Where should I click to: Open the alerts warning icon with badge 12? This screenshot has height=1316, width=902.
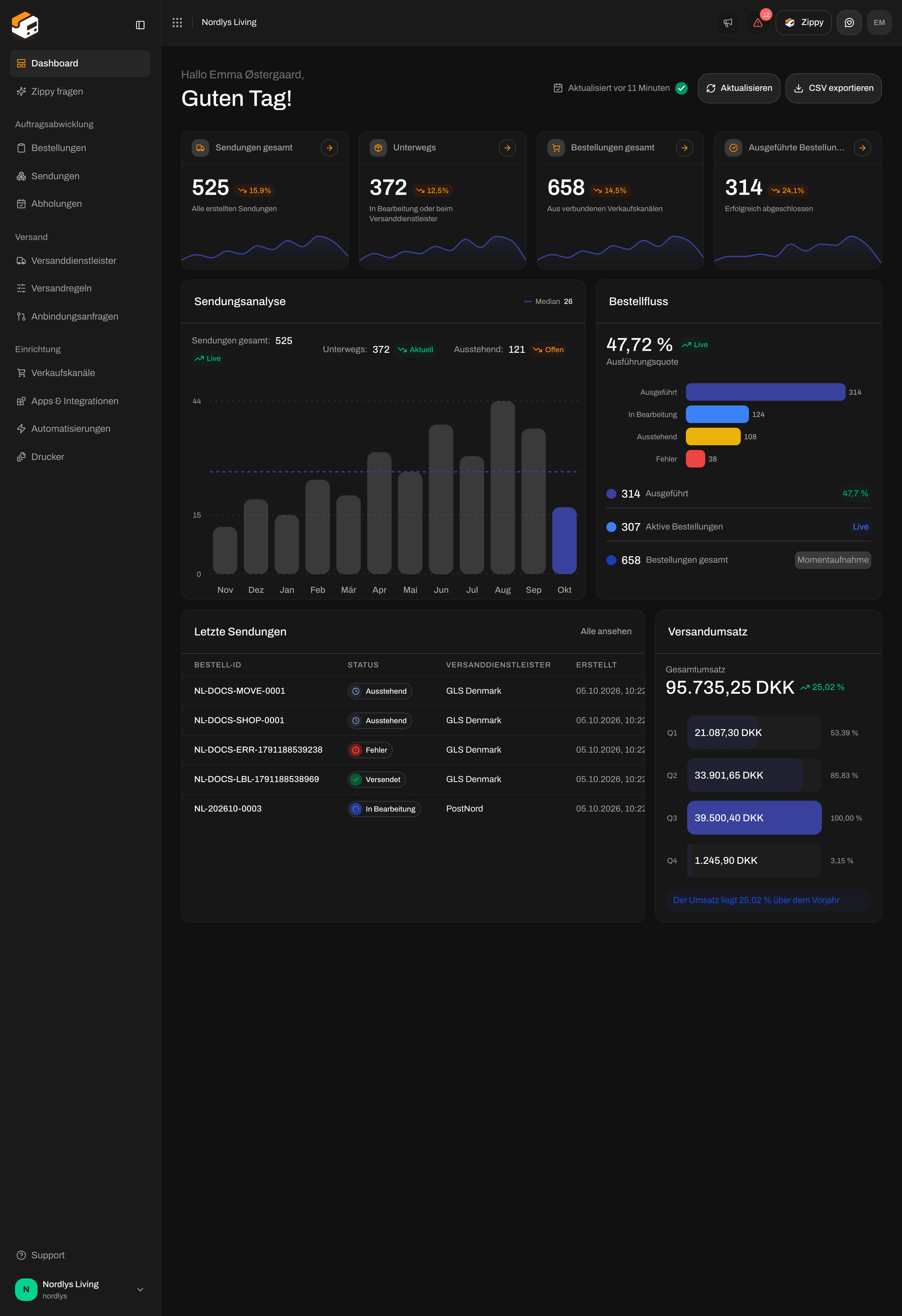pyautogui.click(x=758, y=23)
